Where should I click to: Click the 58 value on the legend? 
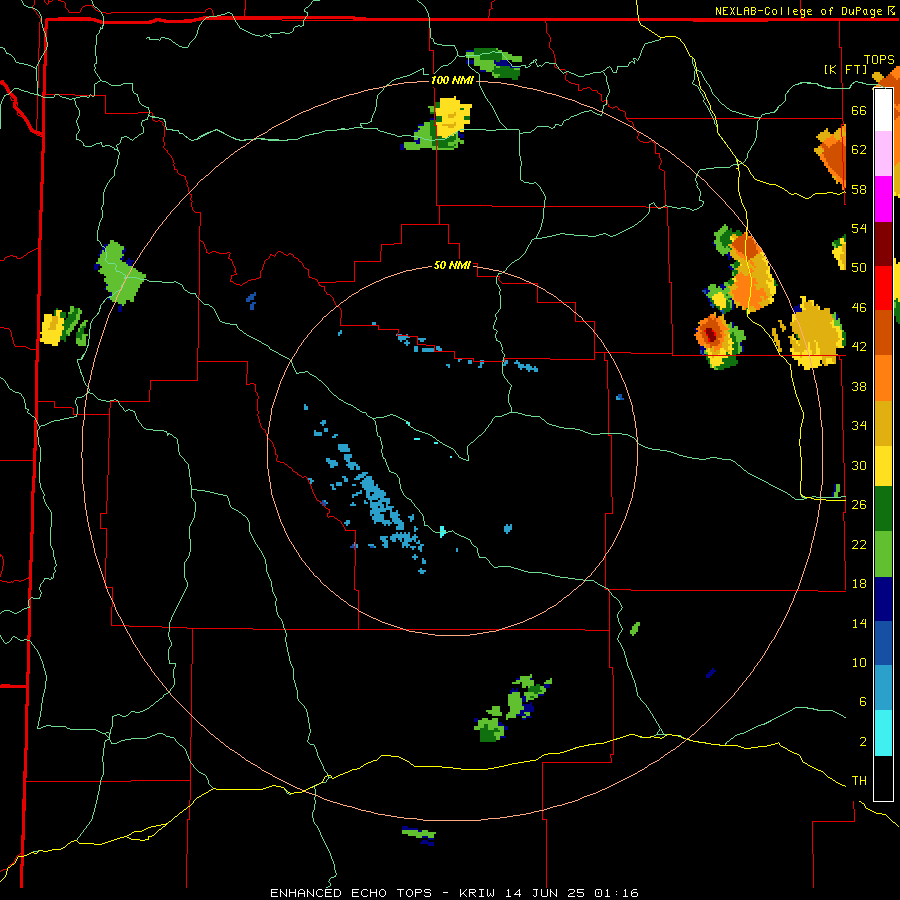[x=859, y=189]
